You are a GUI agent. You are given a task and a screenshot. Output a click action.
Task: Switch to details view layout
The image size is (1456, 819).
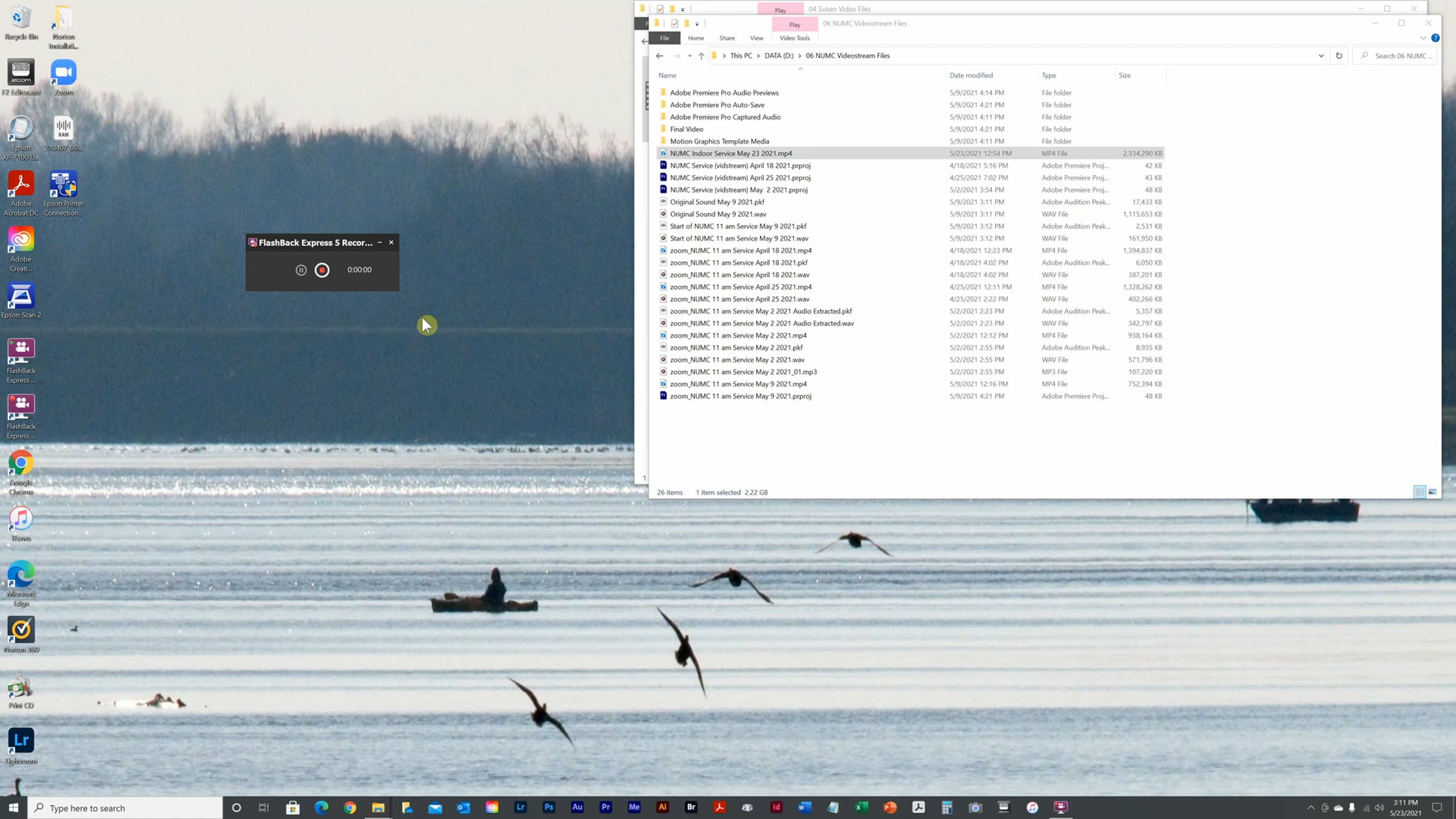(1419, 492)
